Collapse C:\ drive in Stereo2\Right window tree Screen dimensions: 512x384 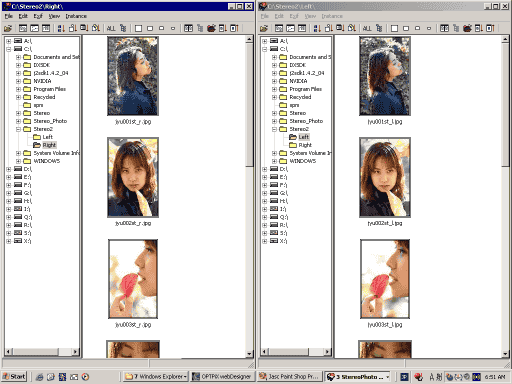click(x=9, y=49)
